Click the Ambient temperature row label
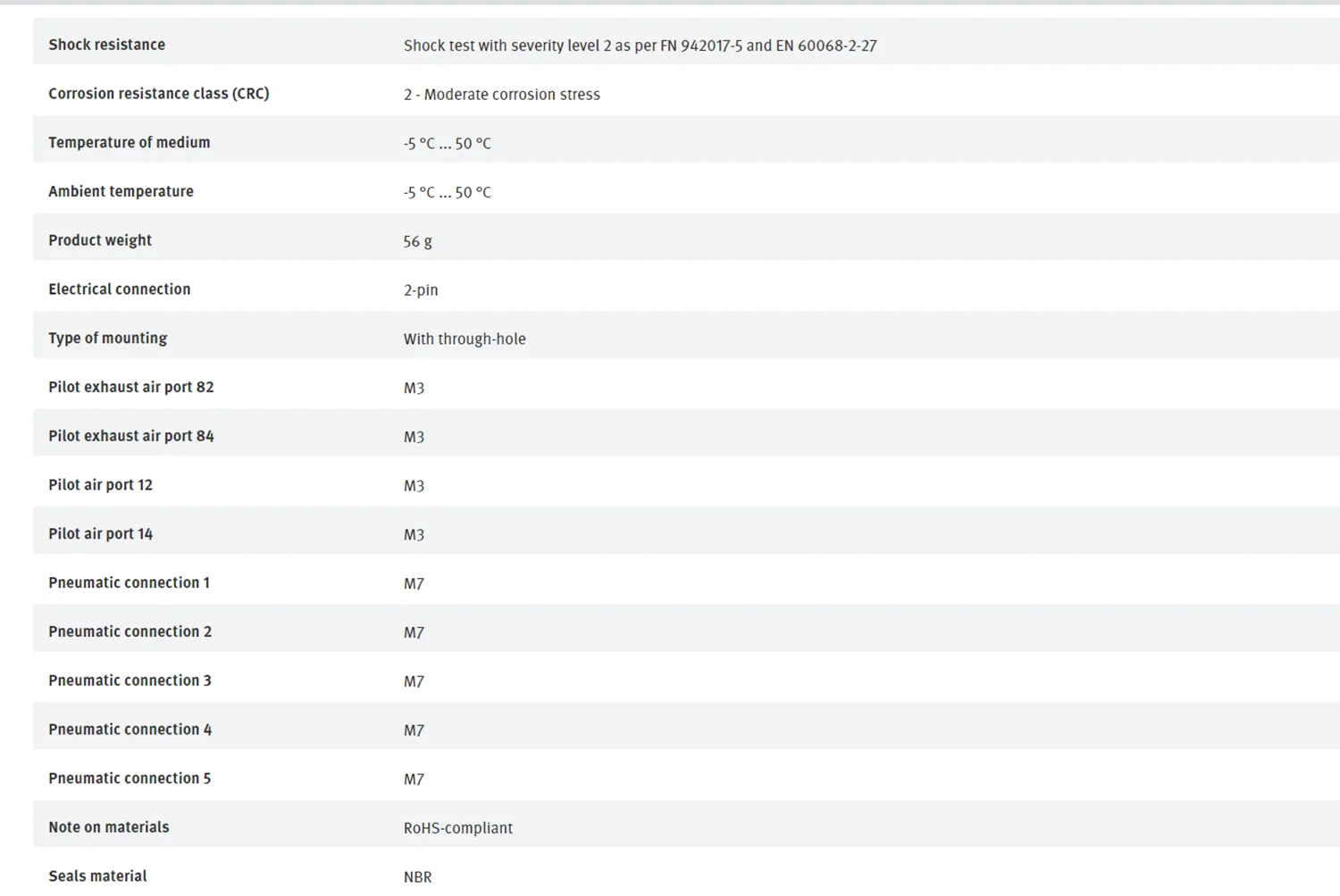Image resolution: width=1340 pixels, height=896 pixels. (x=121, y=191)
